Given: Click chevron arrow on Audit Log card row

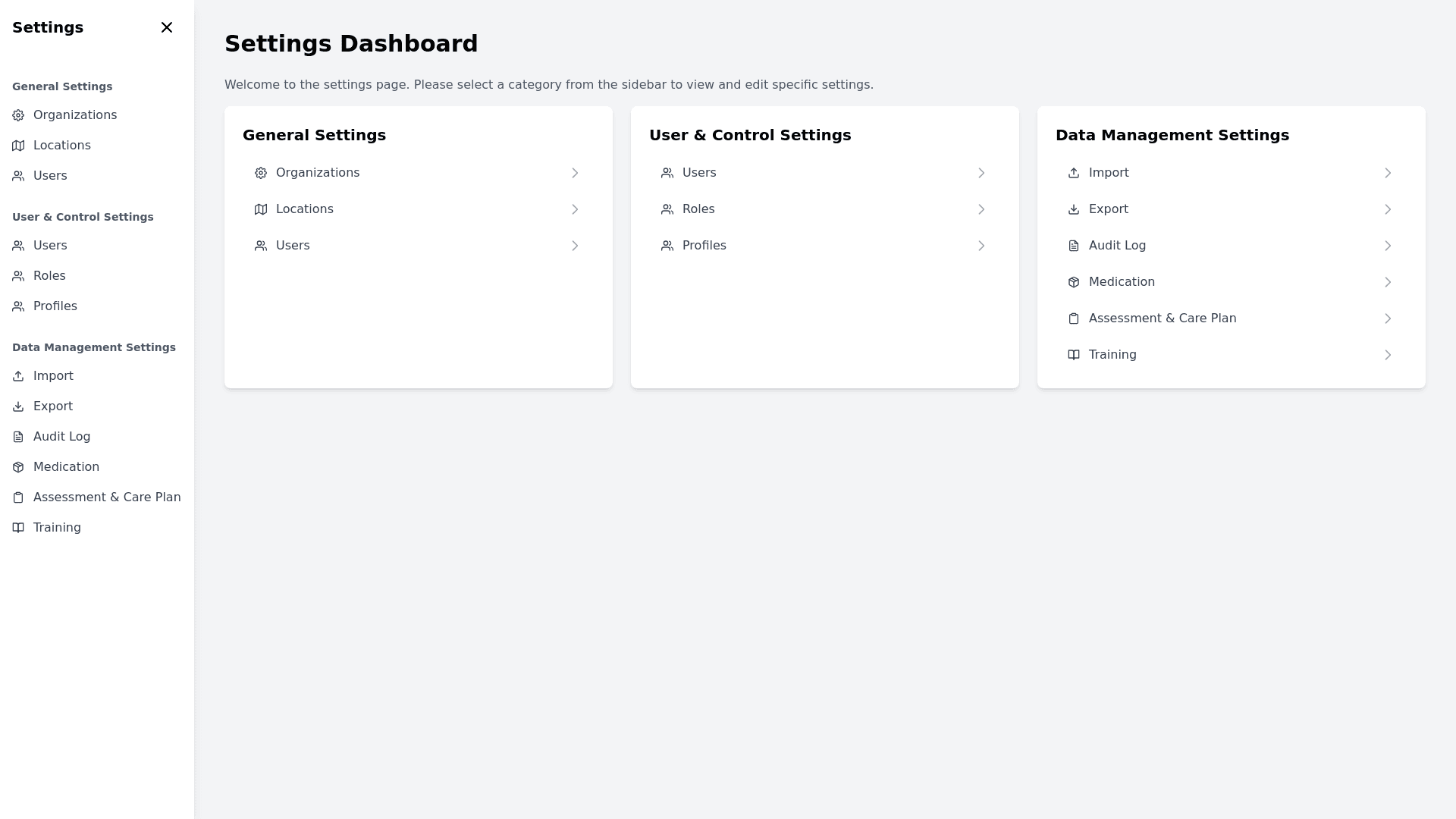Looking at the screenshot, I should [x=1388, y=246].
